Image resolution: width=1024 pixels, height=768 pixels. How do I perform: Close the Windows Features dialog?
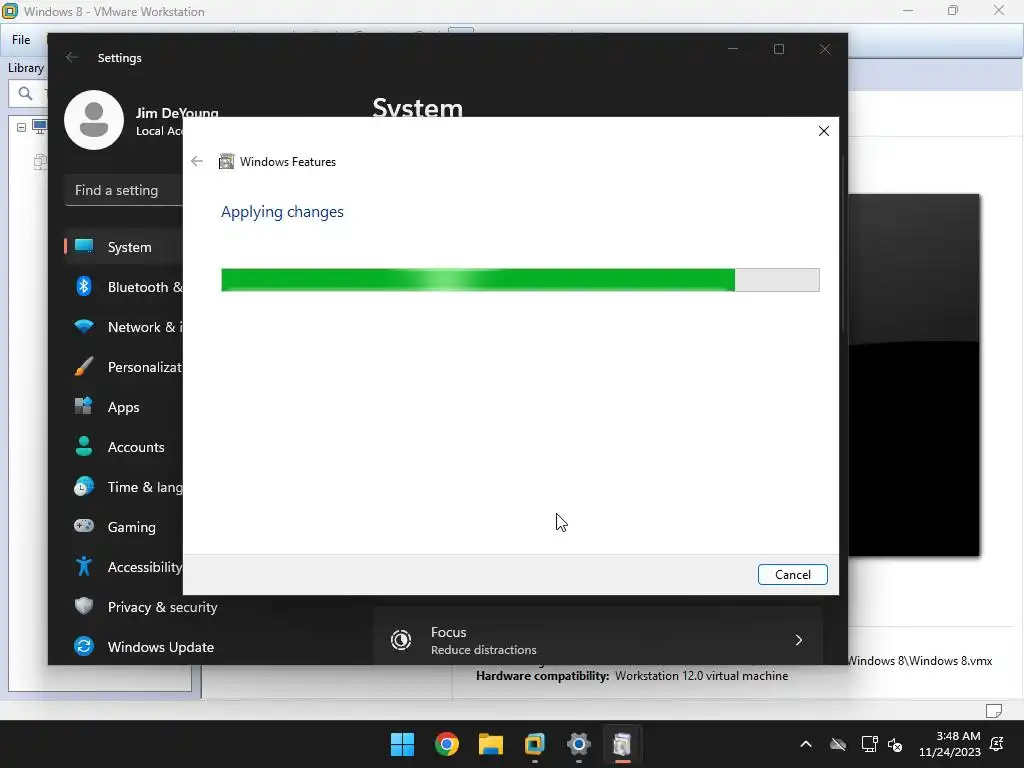coord(824,131)
